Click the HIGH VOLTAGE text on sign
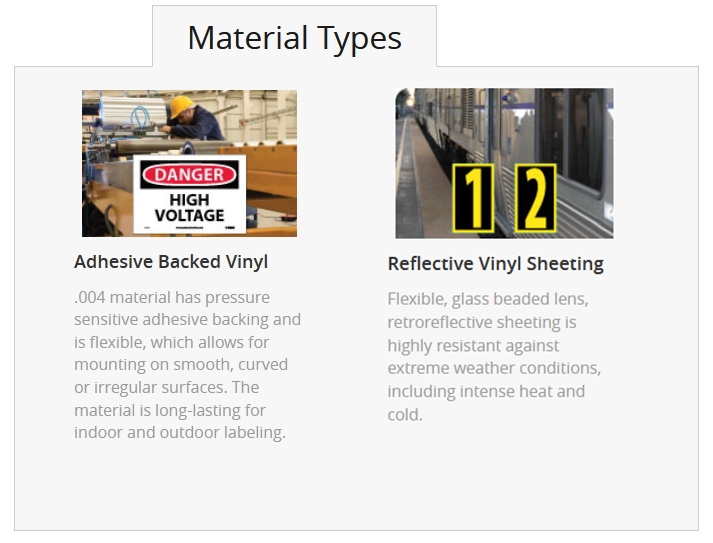The image size is (713, 543). [x=189, y=207]
